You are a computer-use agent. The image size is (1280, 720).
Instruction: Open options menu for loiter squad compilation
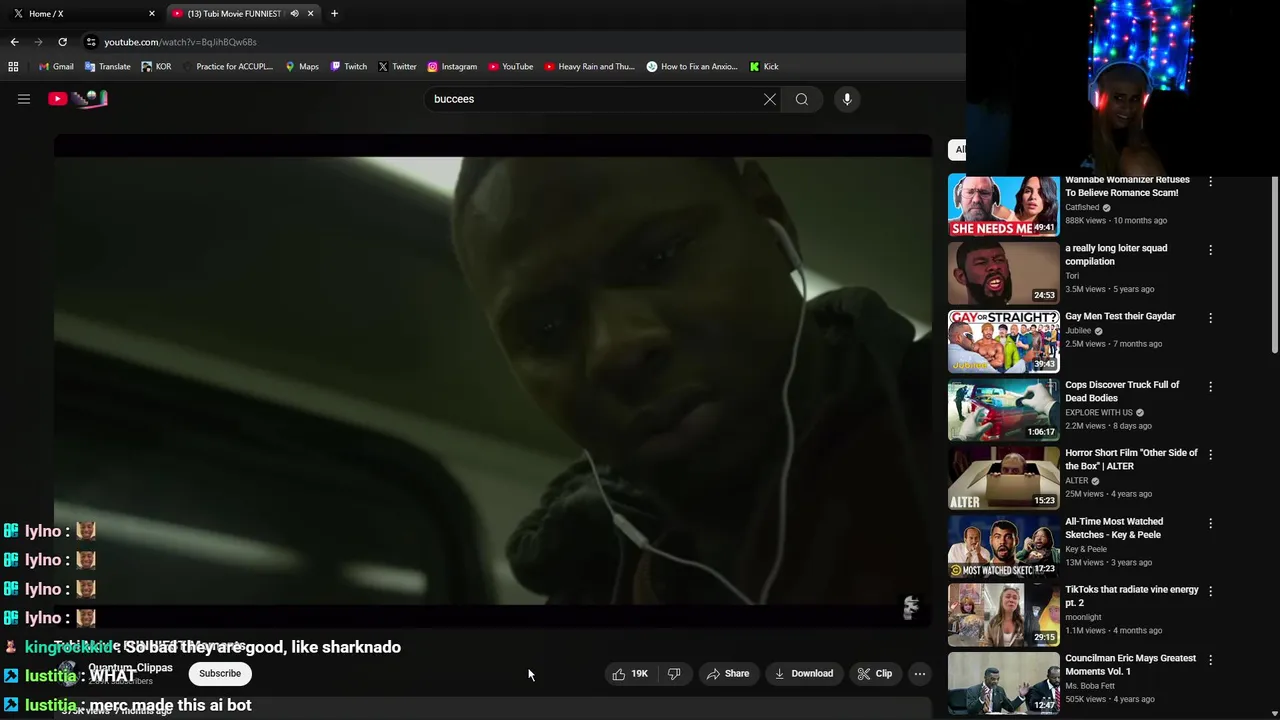click(x=1210, y=250)
